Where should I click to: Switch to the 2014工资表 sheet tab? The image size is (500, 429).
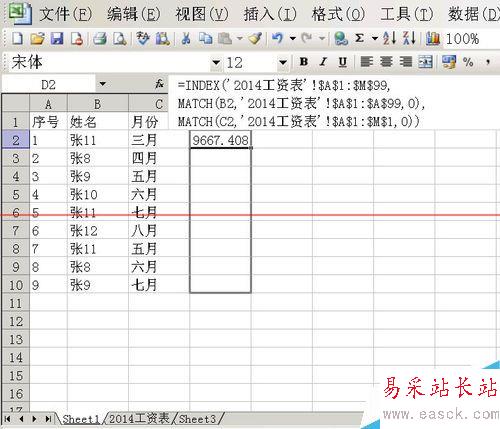139,419
